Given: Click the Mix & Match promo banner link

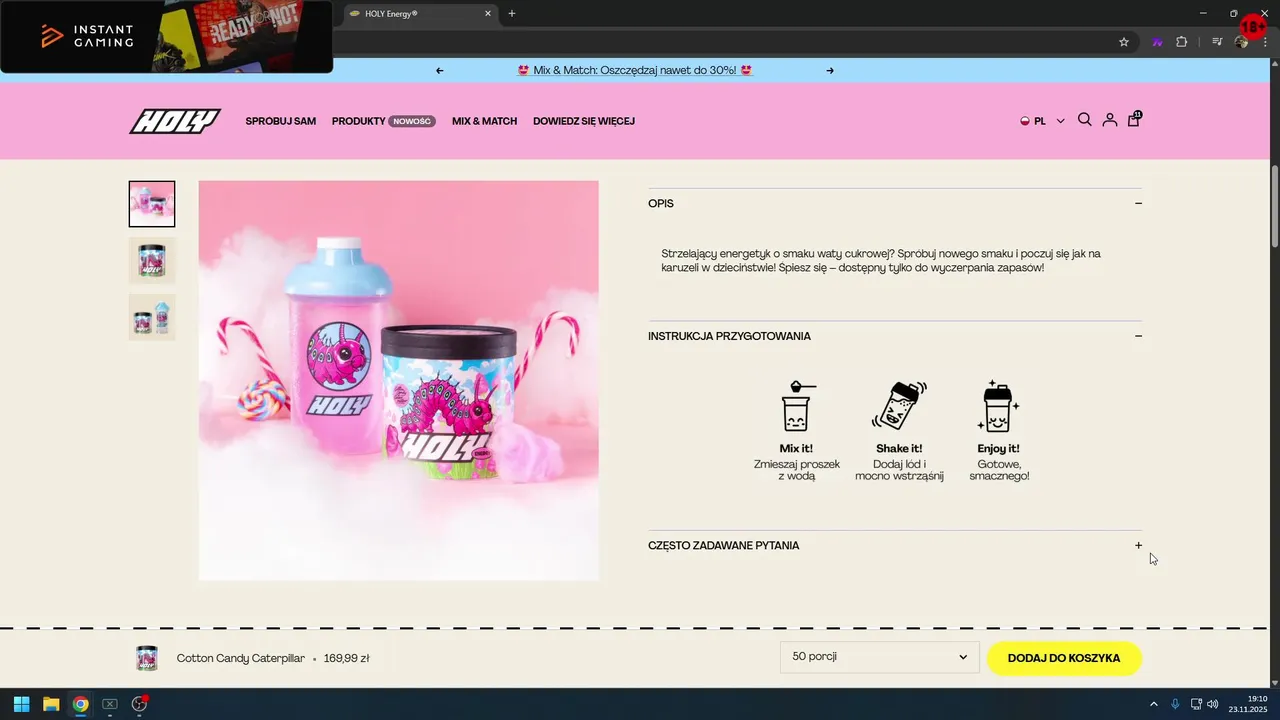Looking at the screenshot, I should (635, 71).
